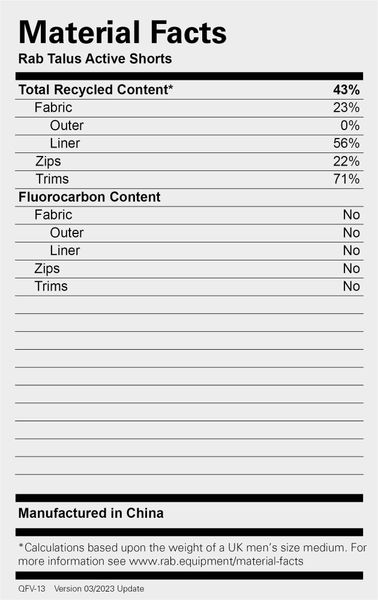Image resolution: width=378 pixels, height=600 pixels.
Task: Click the 43% total recycled value
Action: (346, 90)
